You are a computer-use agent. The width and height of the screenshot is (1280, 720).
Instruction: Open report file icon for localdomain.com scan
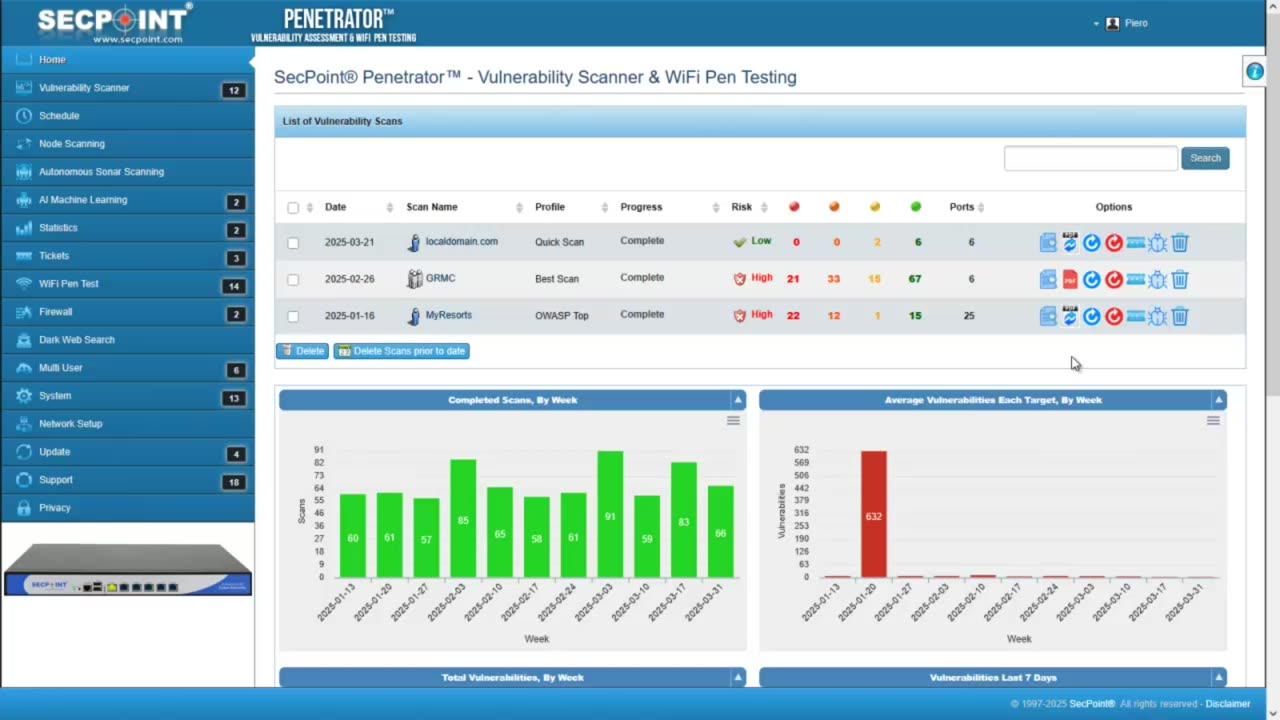pyautogui.click(x=1048, y=243)
